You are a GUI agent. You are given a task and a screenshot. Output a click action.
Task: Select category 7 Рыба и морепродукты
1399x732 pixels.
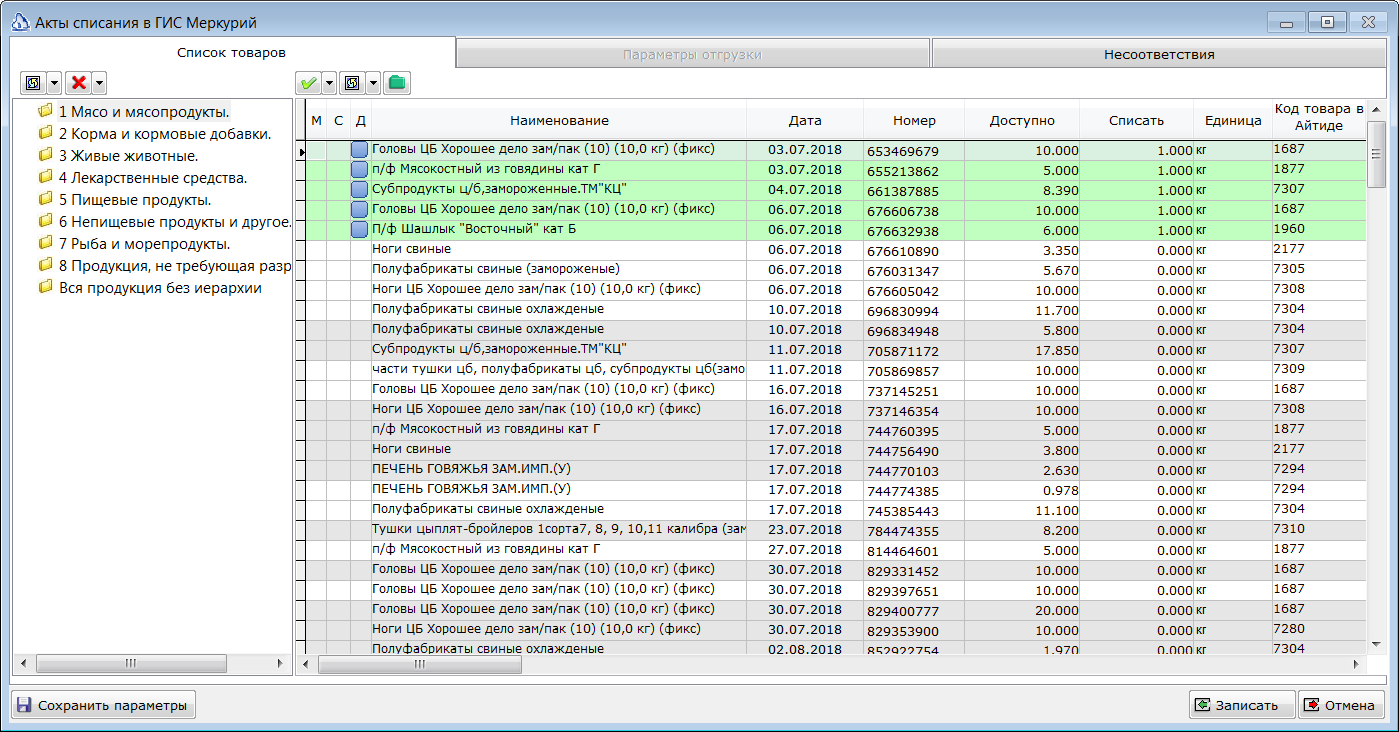(144, 243)
